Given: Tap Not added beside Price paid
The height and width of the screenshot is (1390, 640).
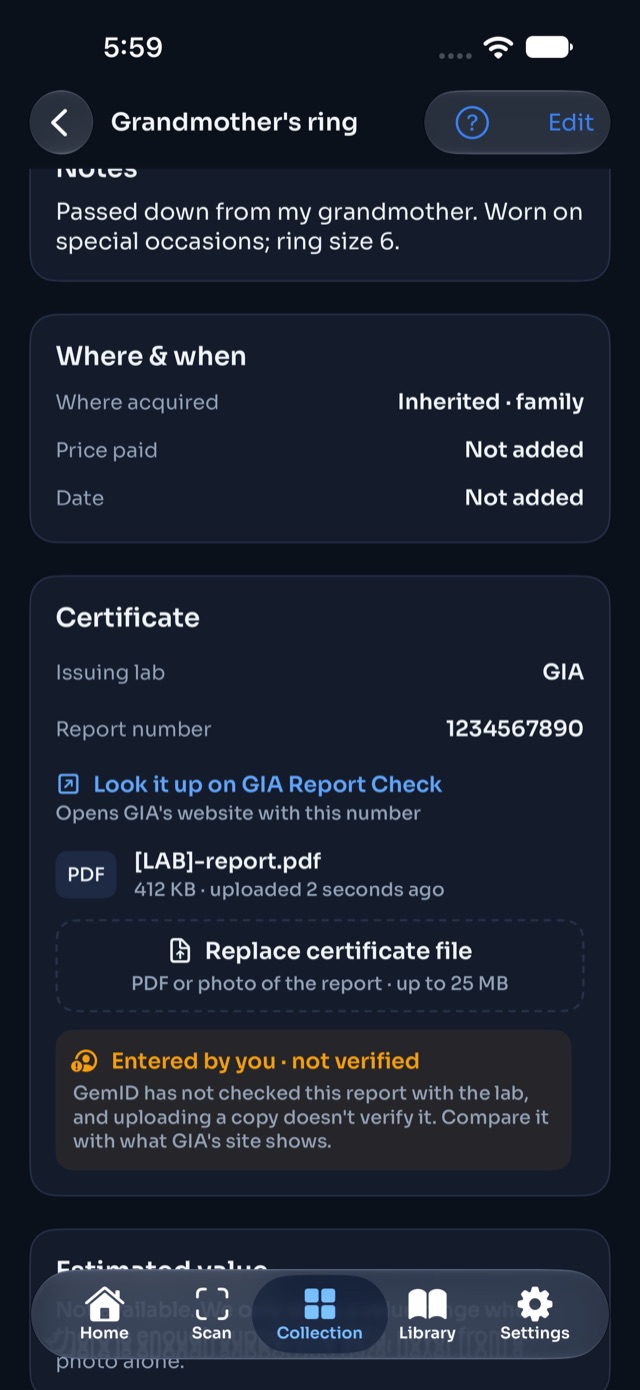Looking at the screenshot, I should (524, 450).
